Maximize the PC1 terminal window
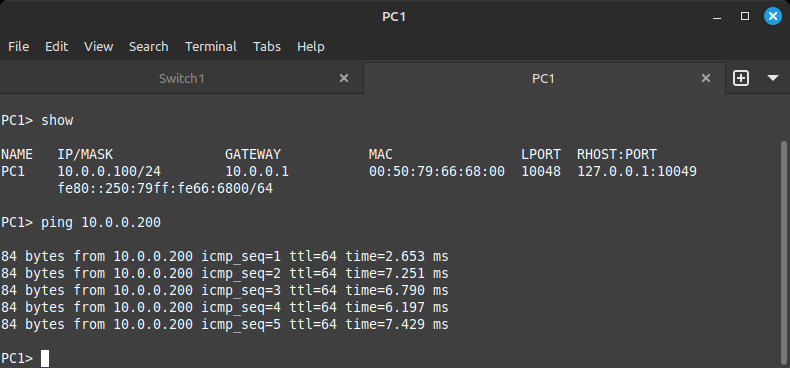This screenshot has width=790, height=368. point(745,17)
